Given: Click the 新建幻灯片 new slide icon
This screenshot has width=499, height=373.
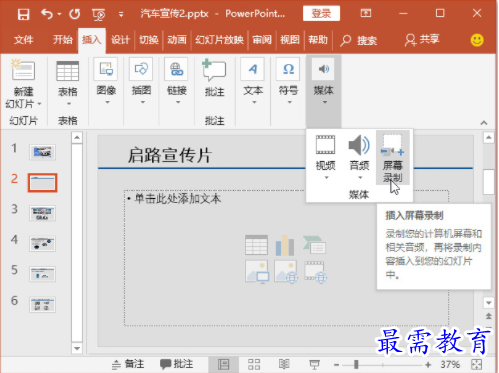Looking at the screenshot, I should coord(23,70).
